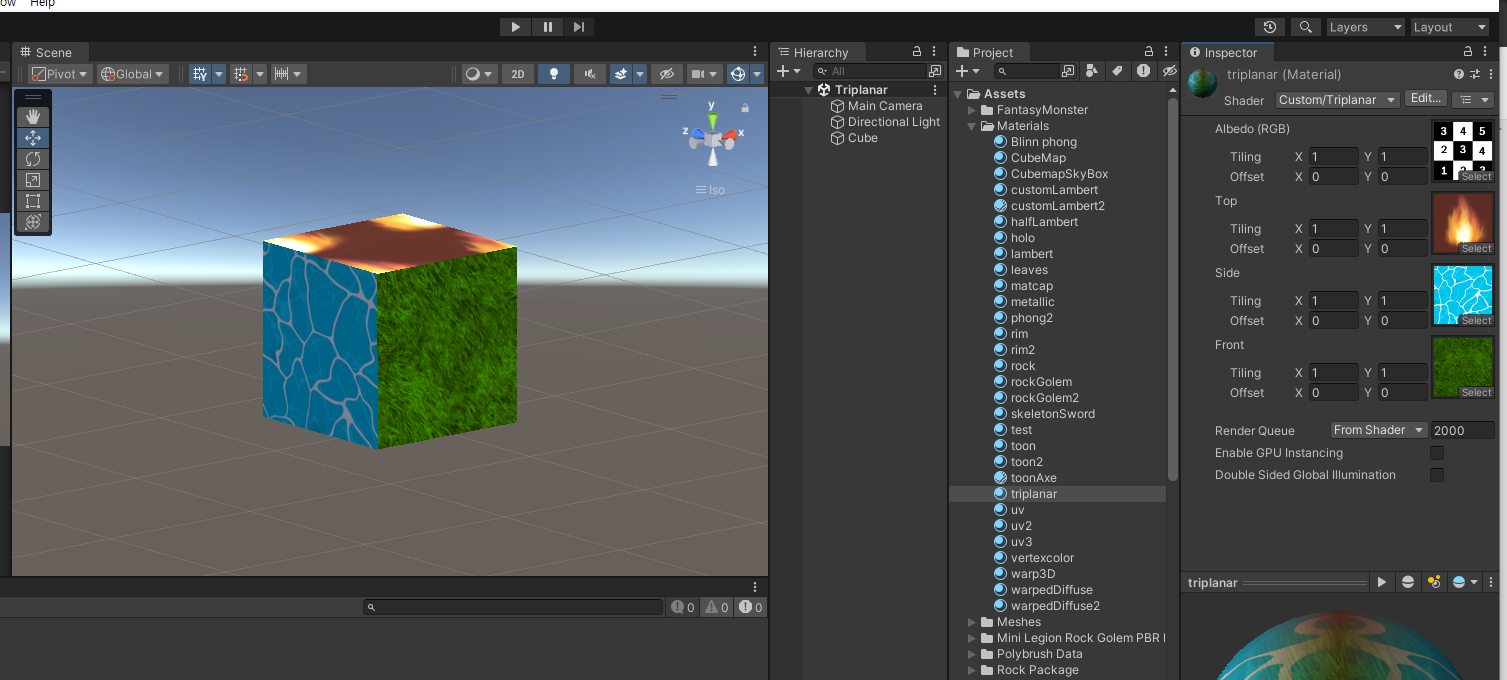Image resolution: width=1507 pixels, height=680 pixels.
Task: Select the Rect tool in scene tools
Action: click(x=32, y=201)
